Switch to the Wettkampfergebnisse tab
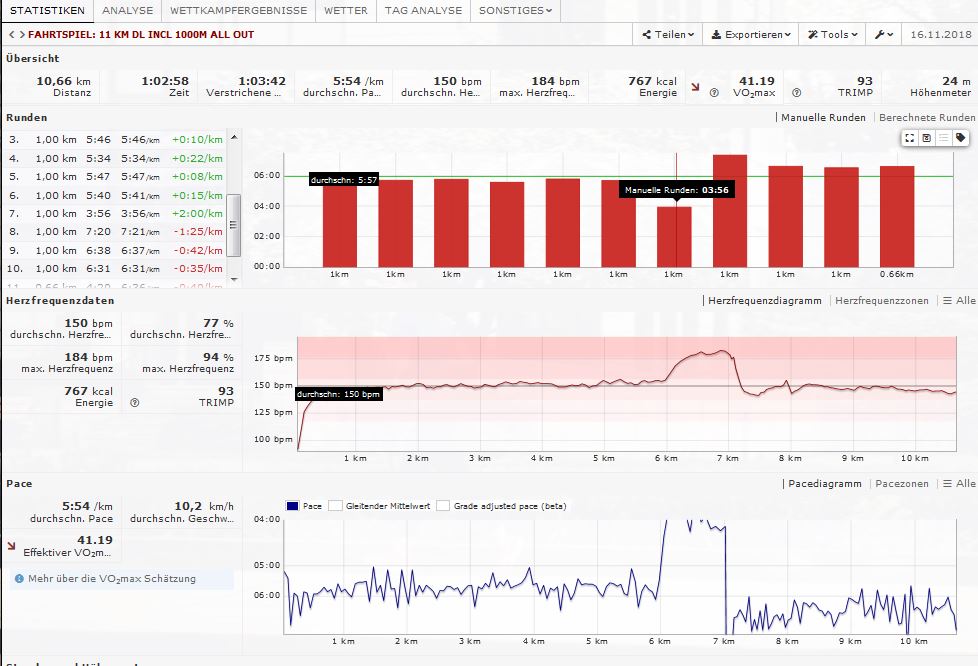978x666 pixels. coord(238,11)
